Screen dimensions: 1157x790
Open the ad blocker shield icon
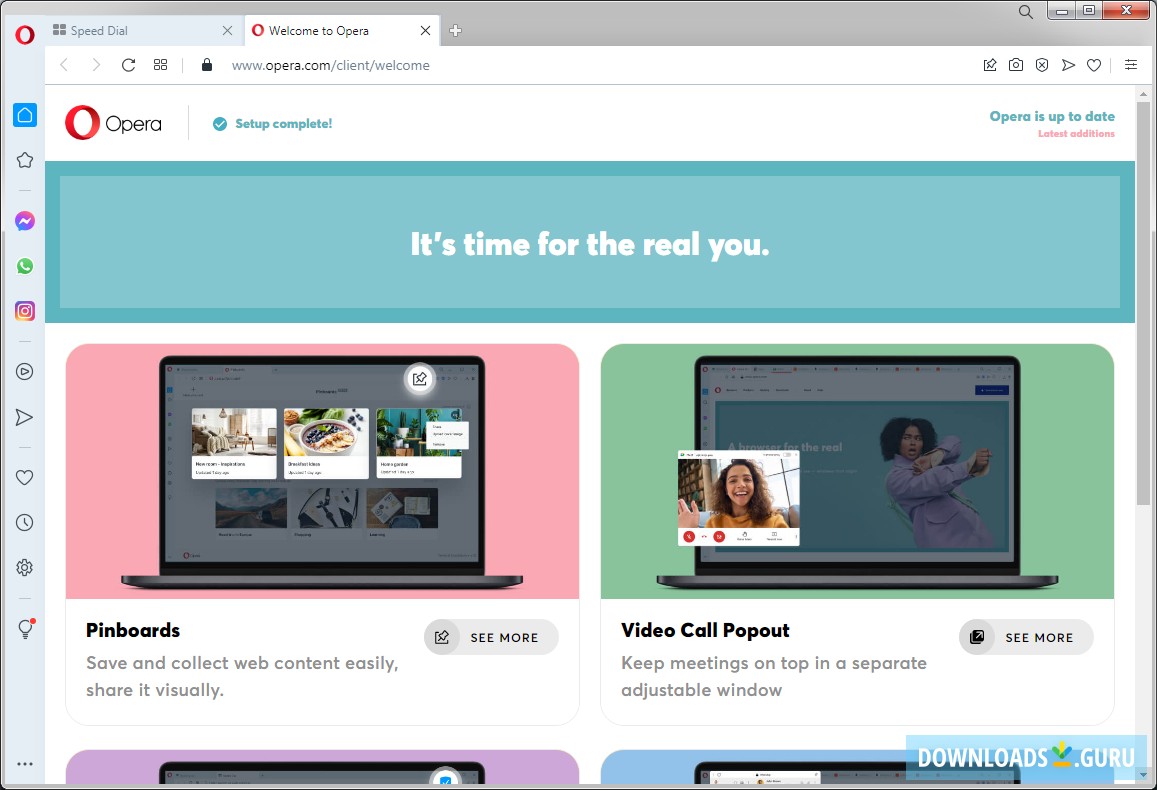[x=1042, y=65]
